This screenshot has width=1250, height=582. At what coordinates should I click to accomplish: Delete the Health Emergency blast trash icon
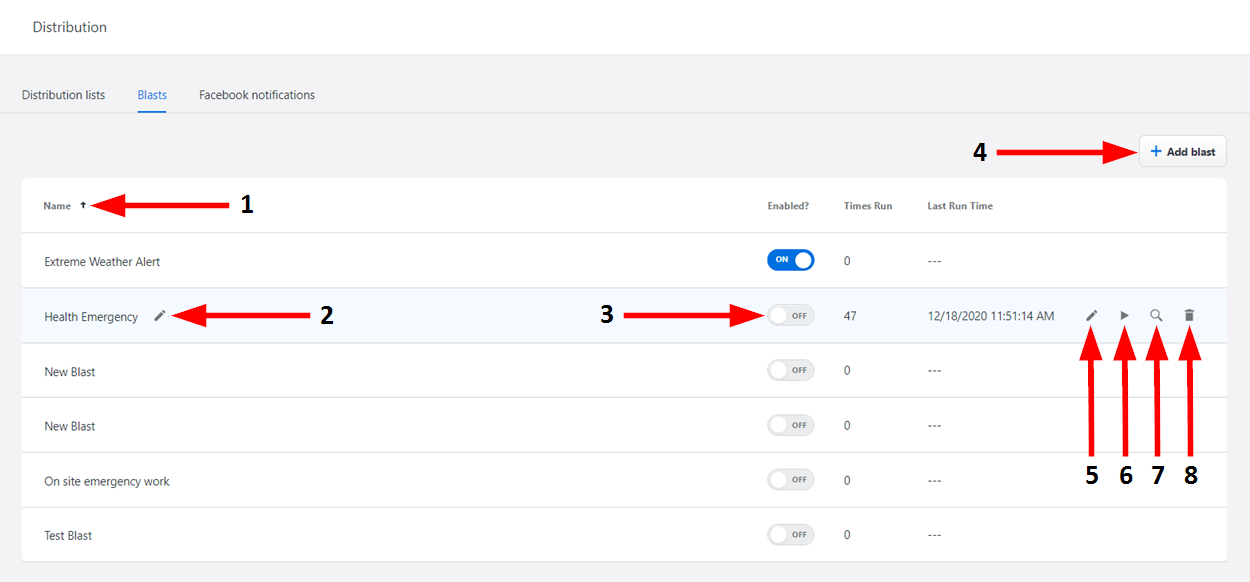1189,315
